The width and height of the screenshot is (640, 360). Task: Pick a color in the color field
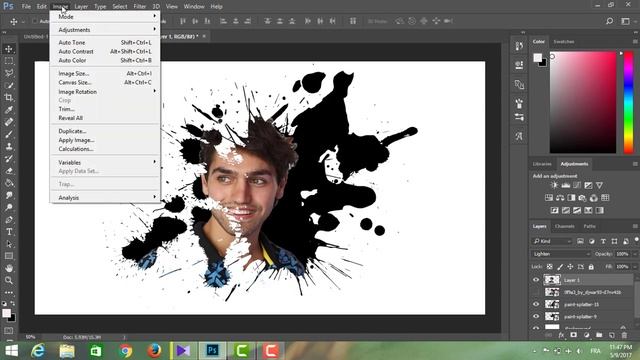coord(582,102)
